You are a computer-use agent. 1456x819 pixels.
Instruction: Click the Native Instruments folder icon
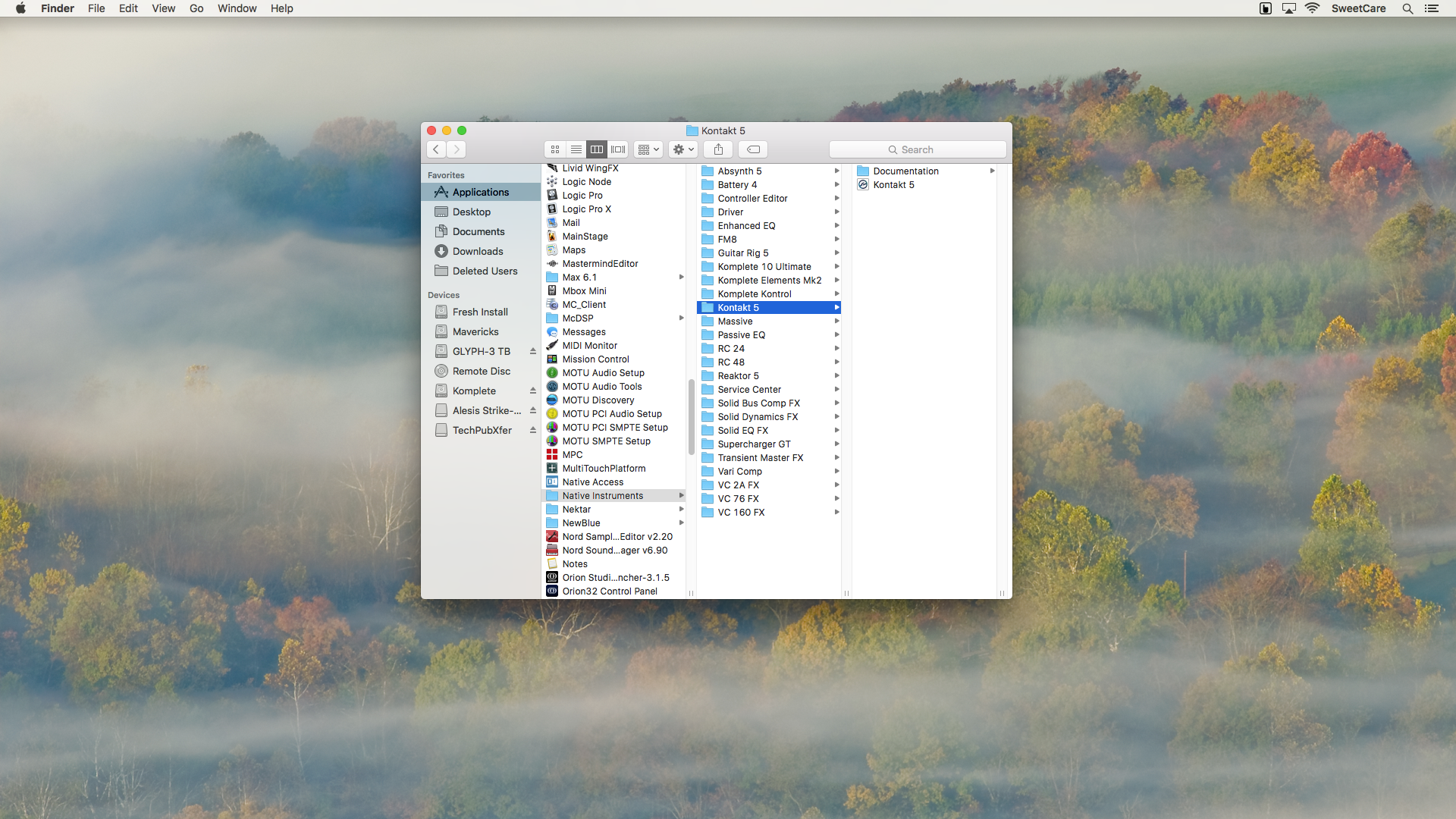[551, 495]
